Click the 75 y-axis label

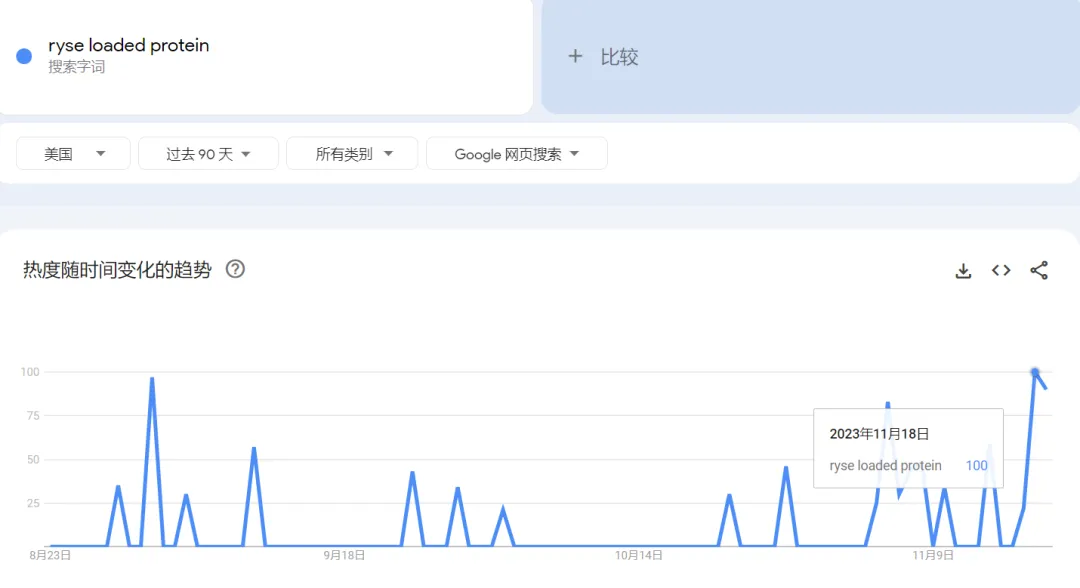[33, 416]
